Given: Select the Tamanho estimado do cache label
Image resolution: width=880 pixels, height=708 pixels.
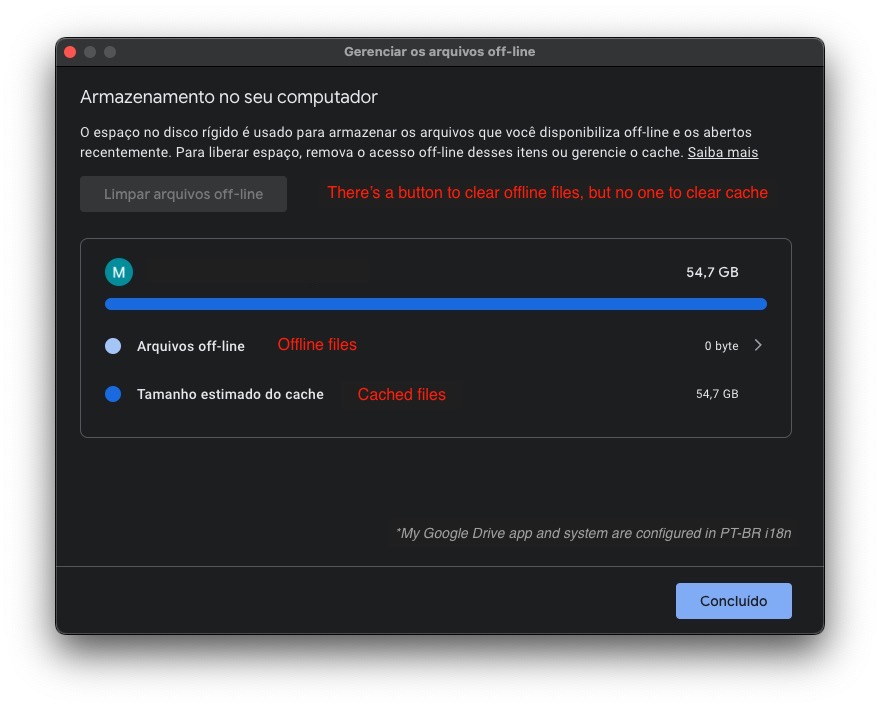Looking at the screenshot, I should point(230,394).
